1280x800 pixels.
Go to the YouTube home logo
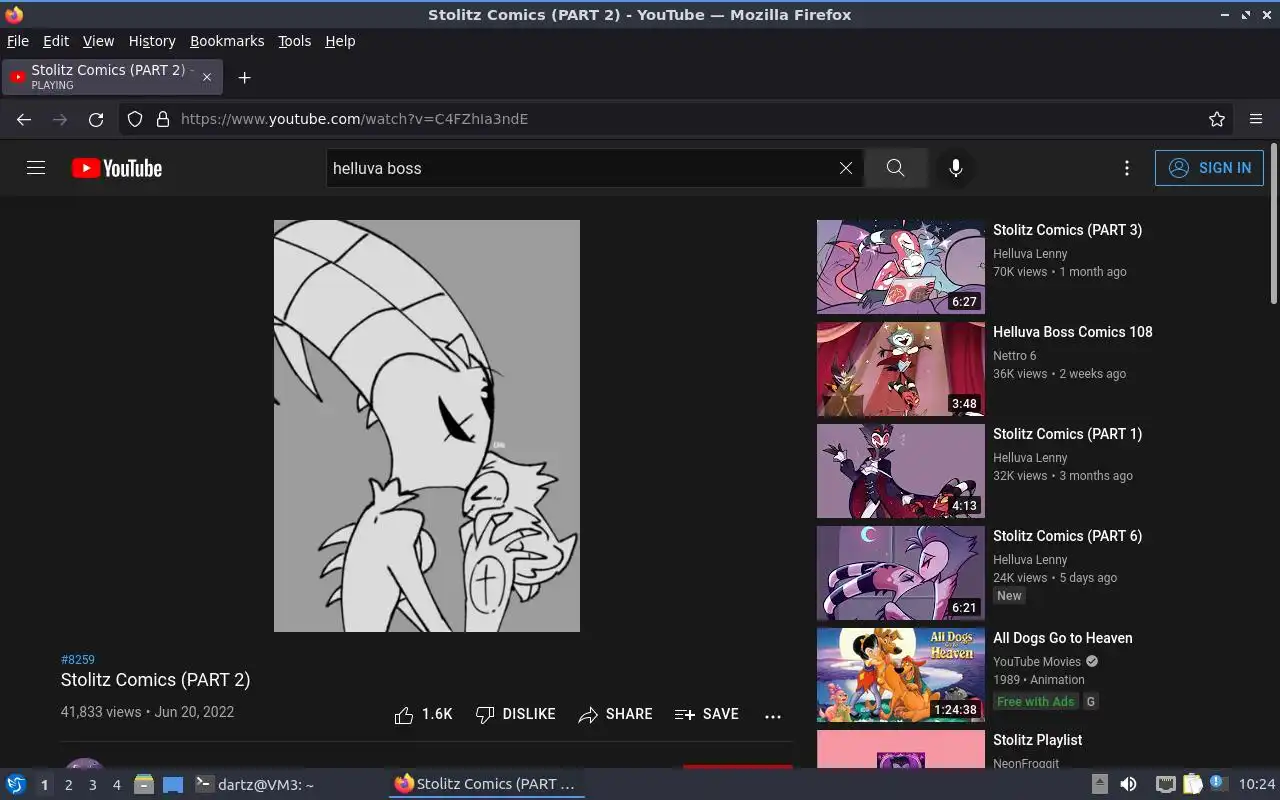click(x=117, y=168)
